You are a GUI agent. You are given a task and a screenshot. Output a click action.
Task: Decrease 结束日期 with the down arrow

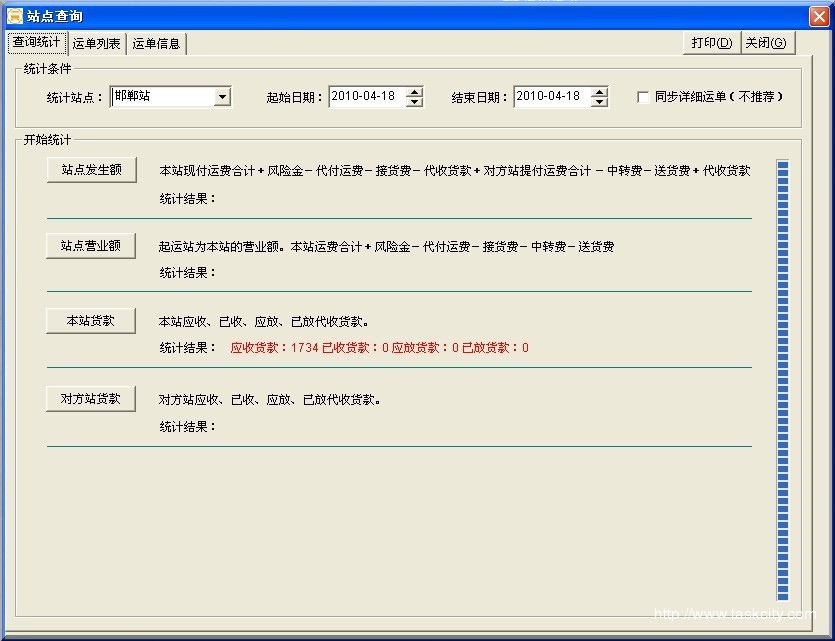click(599, 102)
